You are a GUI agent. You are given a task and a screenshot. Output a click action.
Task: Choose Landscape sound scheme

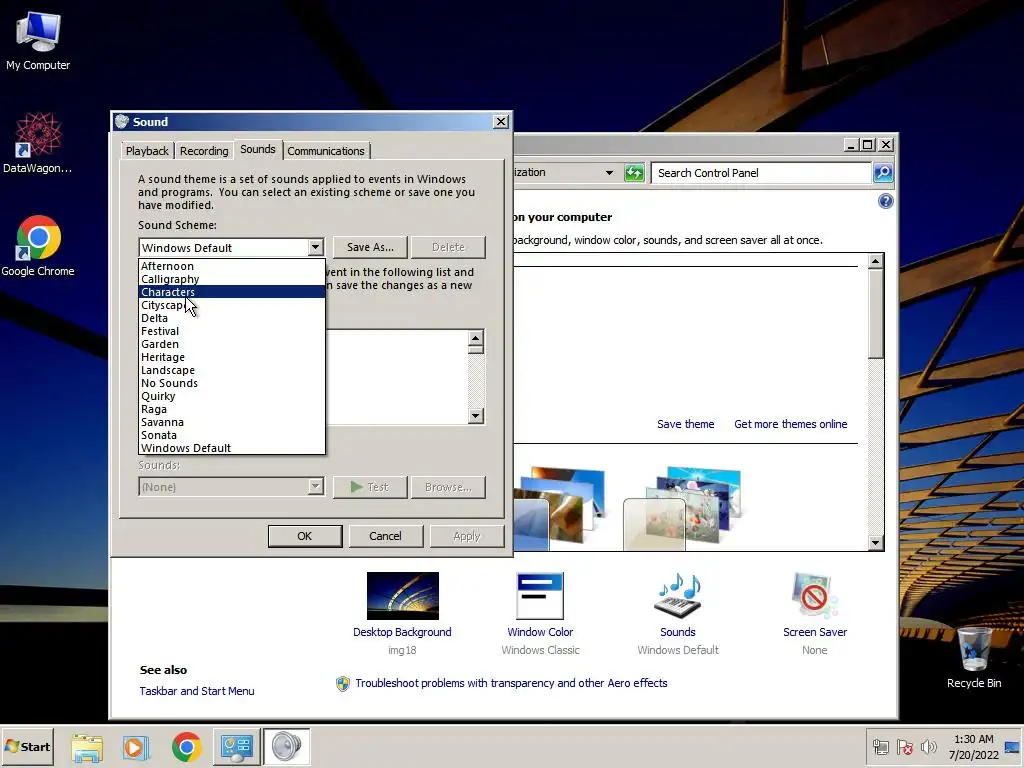[232, 370]
